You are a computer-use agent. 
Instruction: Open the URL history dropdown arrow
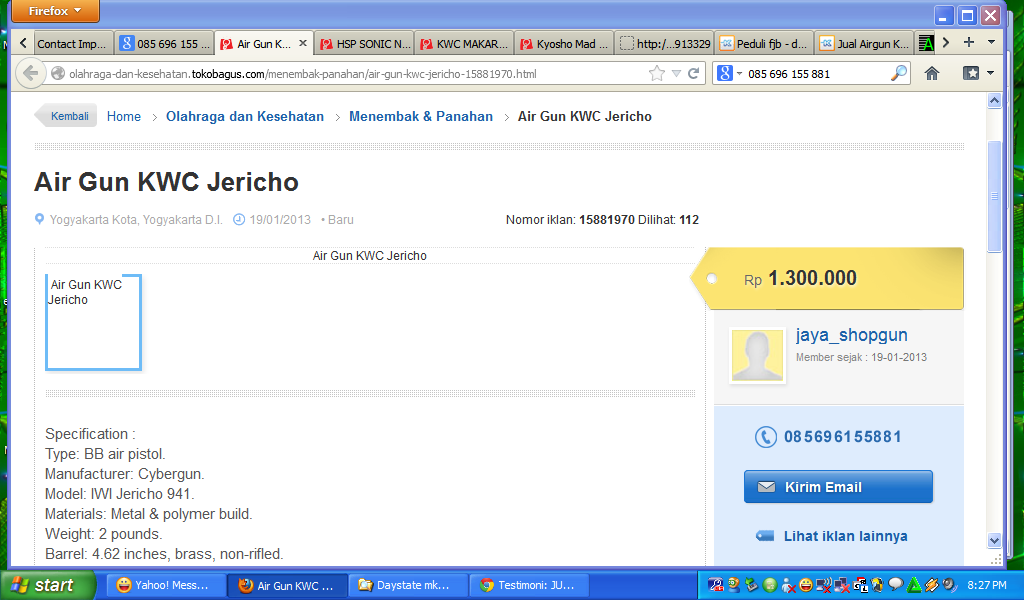(x=677, y=74)
